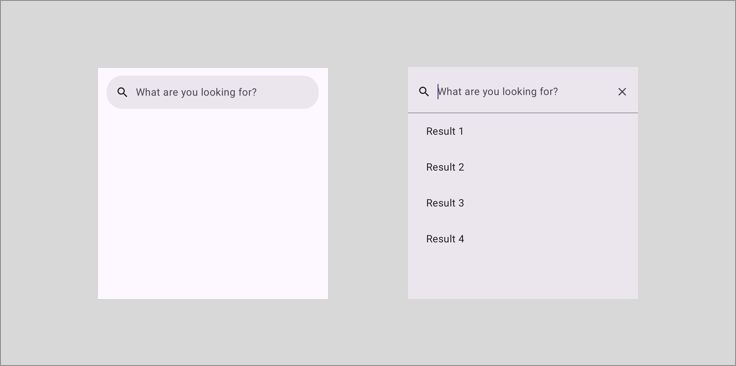Image resolution: width=736 pixels, height=366 pixels.
Task: Click the blank row space right of Result 3
Action: tap(549, 203)
